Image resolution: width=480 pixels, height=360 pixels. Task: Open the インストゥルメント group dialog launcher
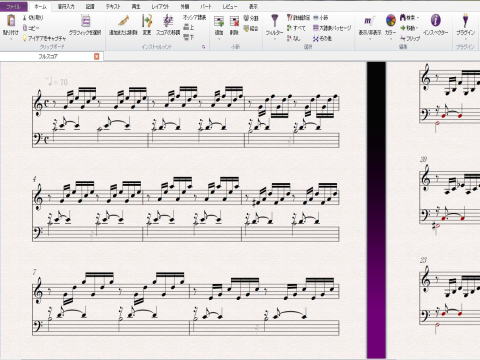(x=204, y=47)
